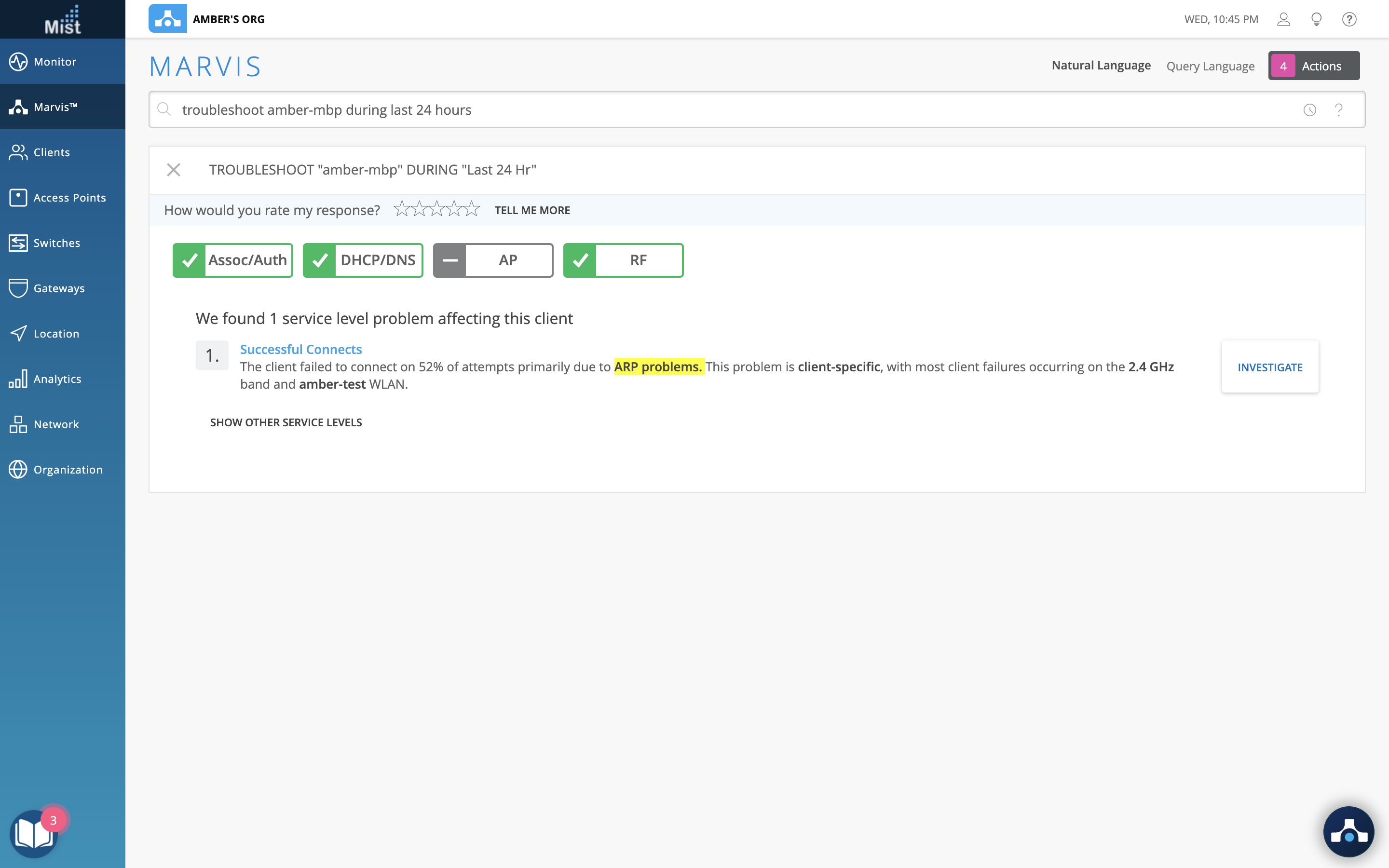Click the lightbulb icon in header
The image size is (1389, 868).
[x=1317, y=19]
